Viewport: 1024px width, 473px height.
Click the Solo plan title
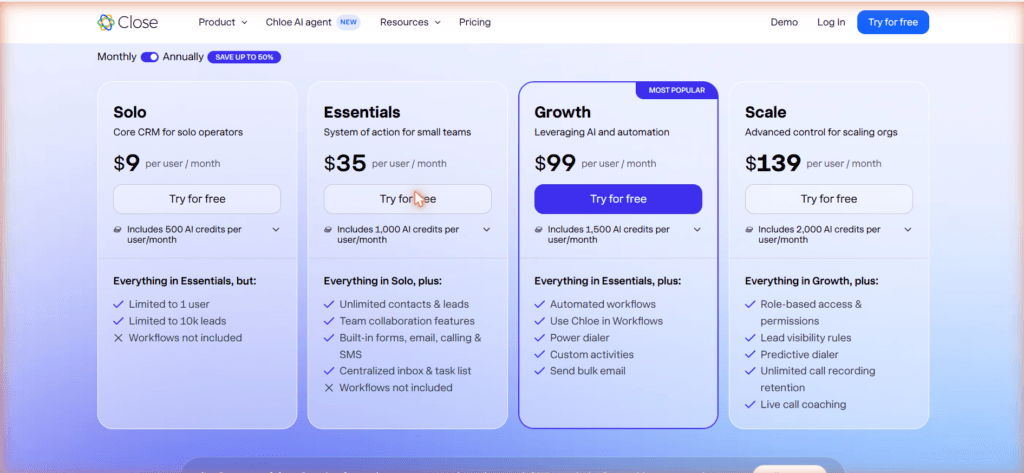[x=130, y=112]
